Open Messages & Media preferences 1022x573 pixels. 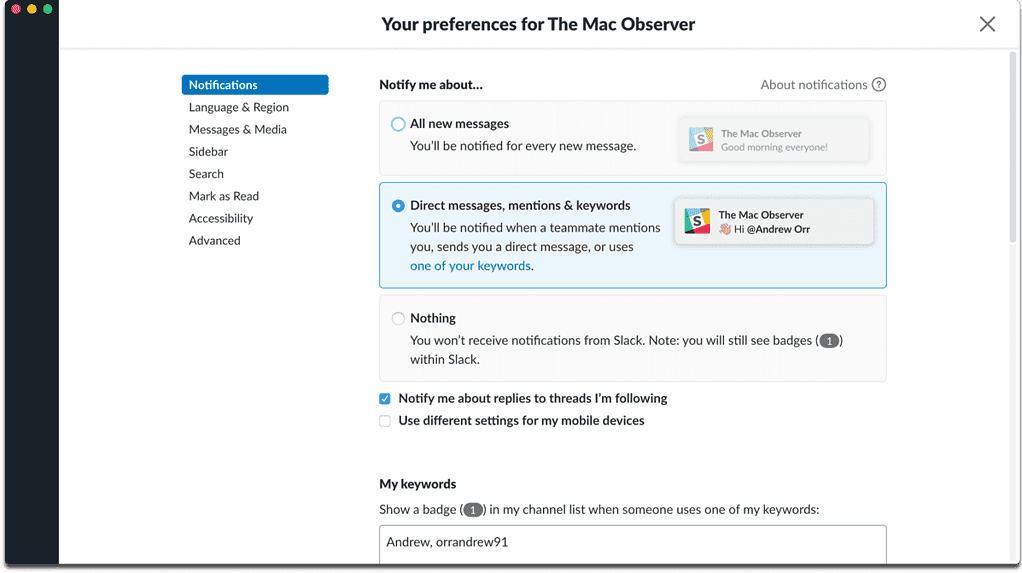point(238,129)
